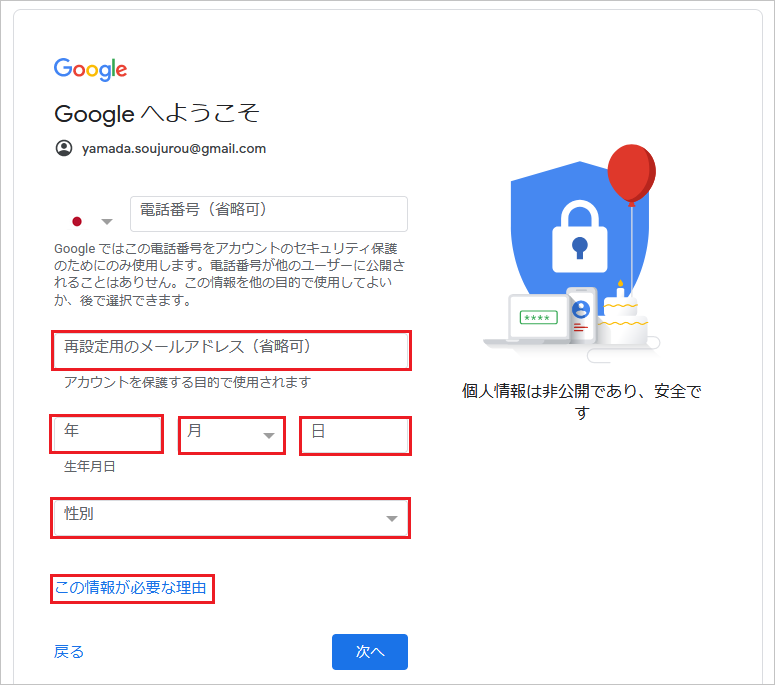This screenshot has width=775, height=685.
Task: Click the laptop password stars illustration
Action: tap(539, 317)
